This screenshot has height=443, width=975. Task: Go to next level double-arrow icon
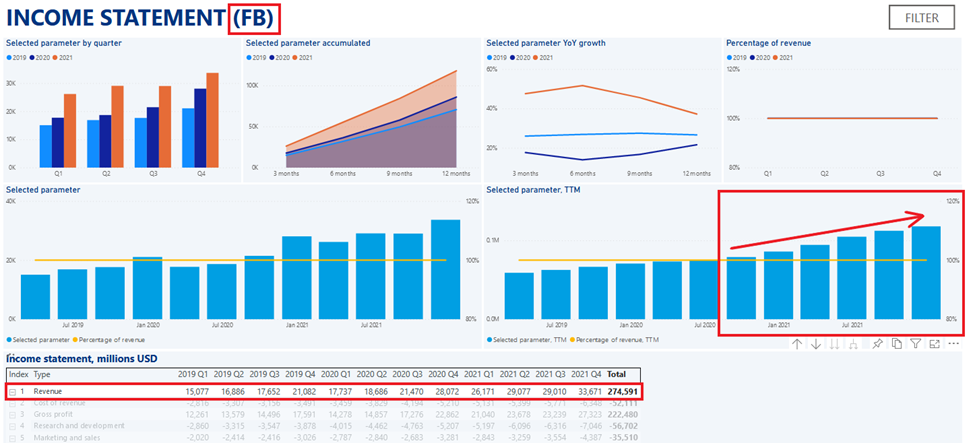(835, 344)
